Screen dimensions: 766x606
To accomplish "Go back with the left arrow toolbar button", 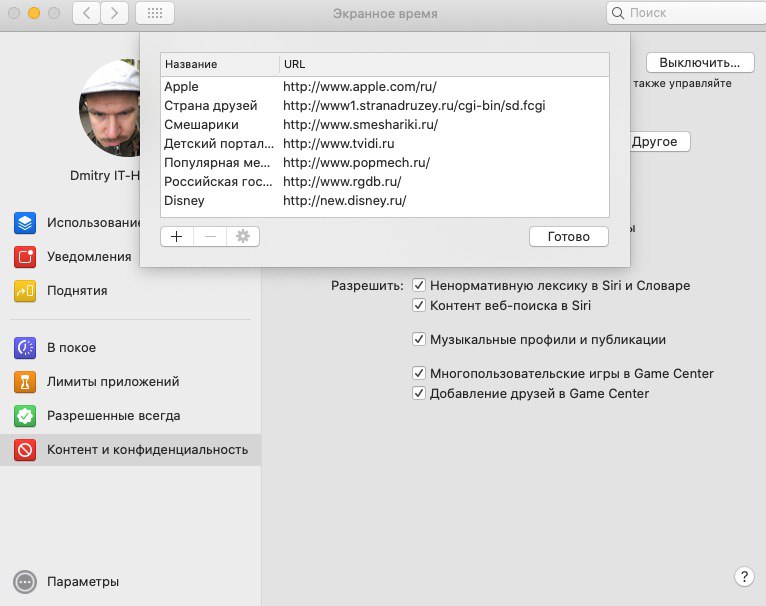I will pyautogui.click(x=86, y=13).
